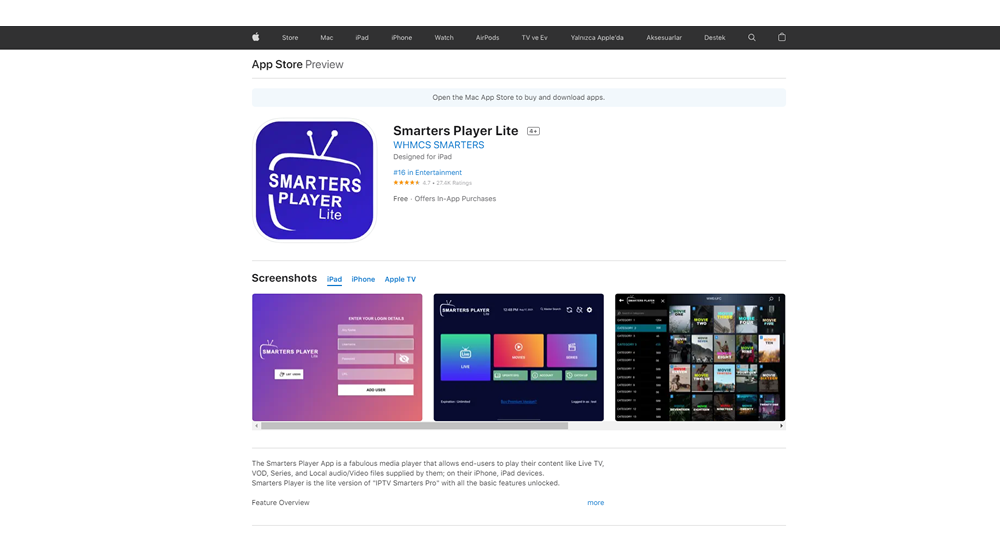Open the Yalnızca Apple'da menu

pos(597,38)
